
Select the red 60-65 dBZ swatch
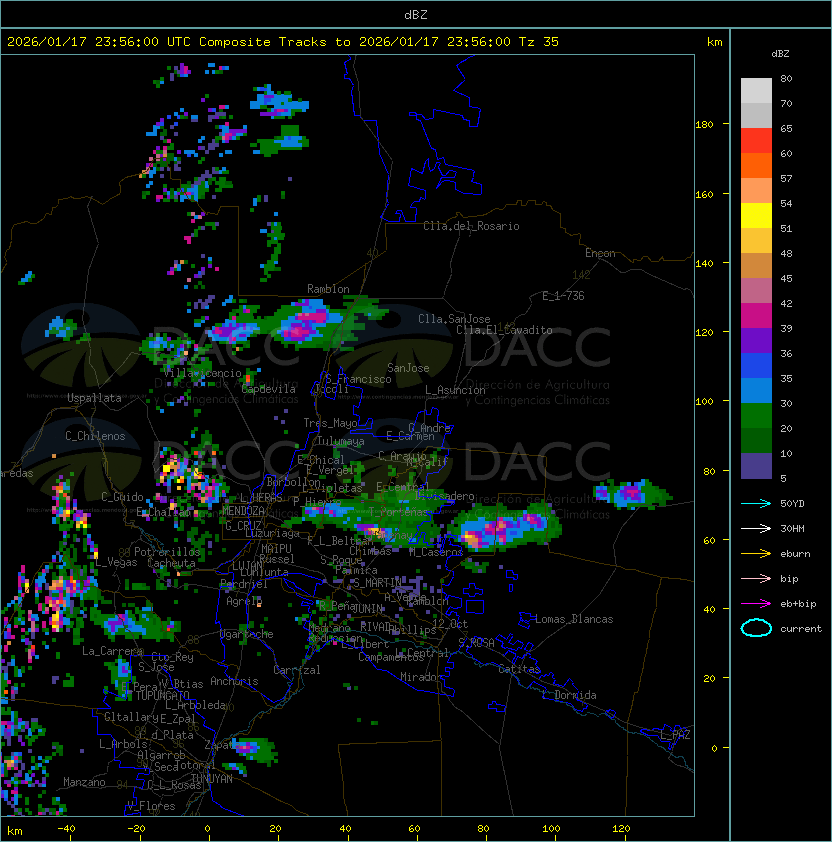tap(756, 141)
